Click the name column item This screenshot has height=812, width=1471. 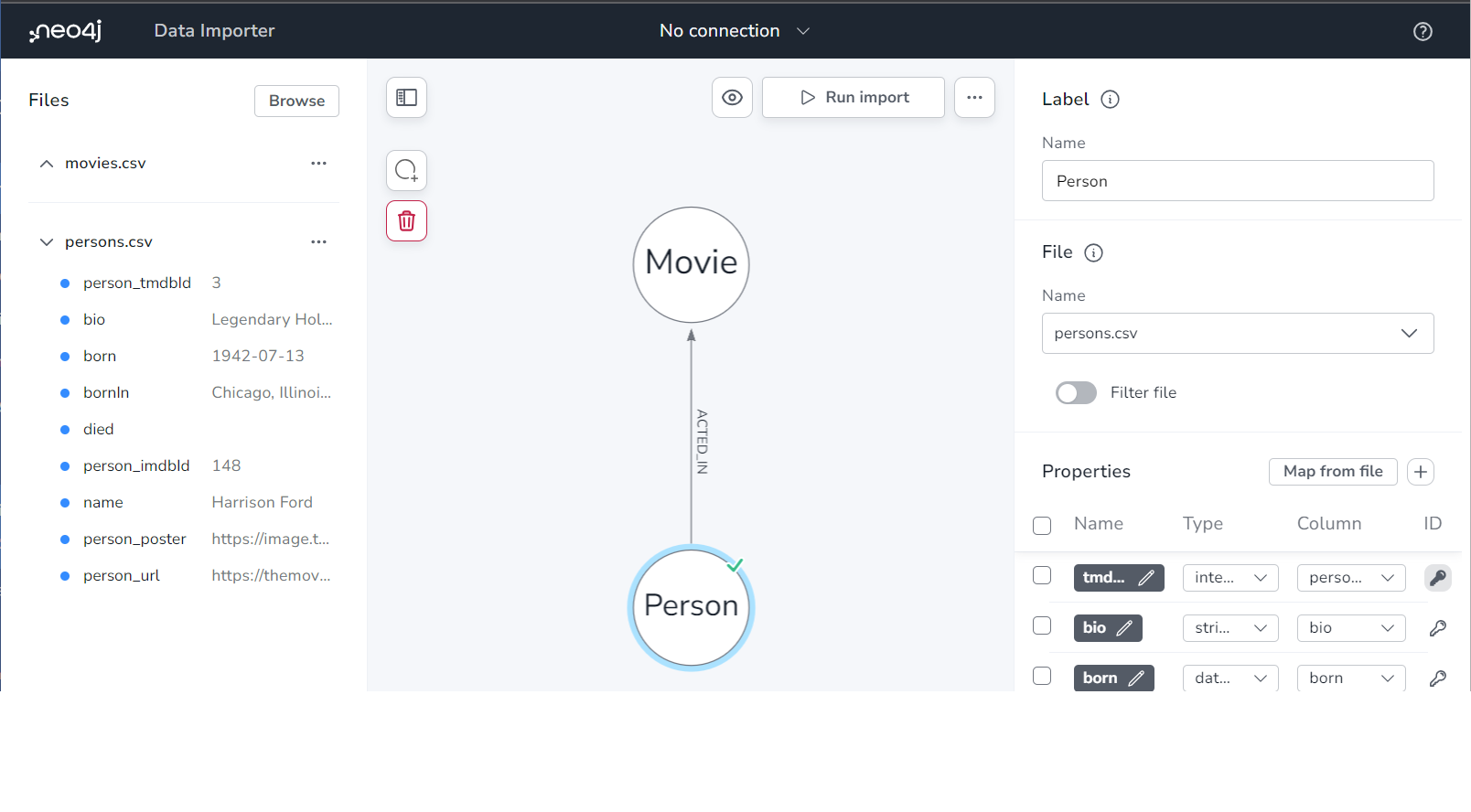103,502
